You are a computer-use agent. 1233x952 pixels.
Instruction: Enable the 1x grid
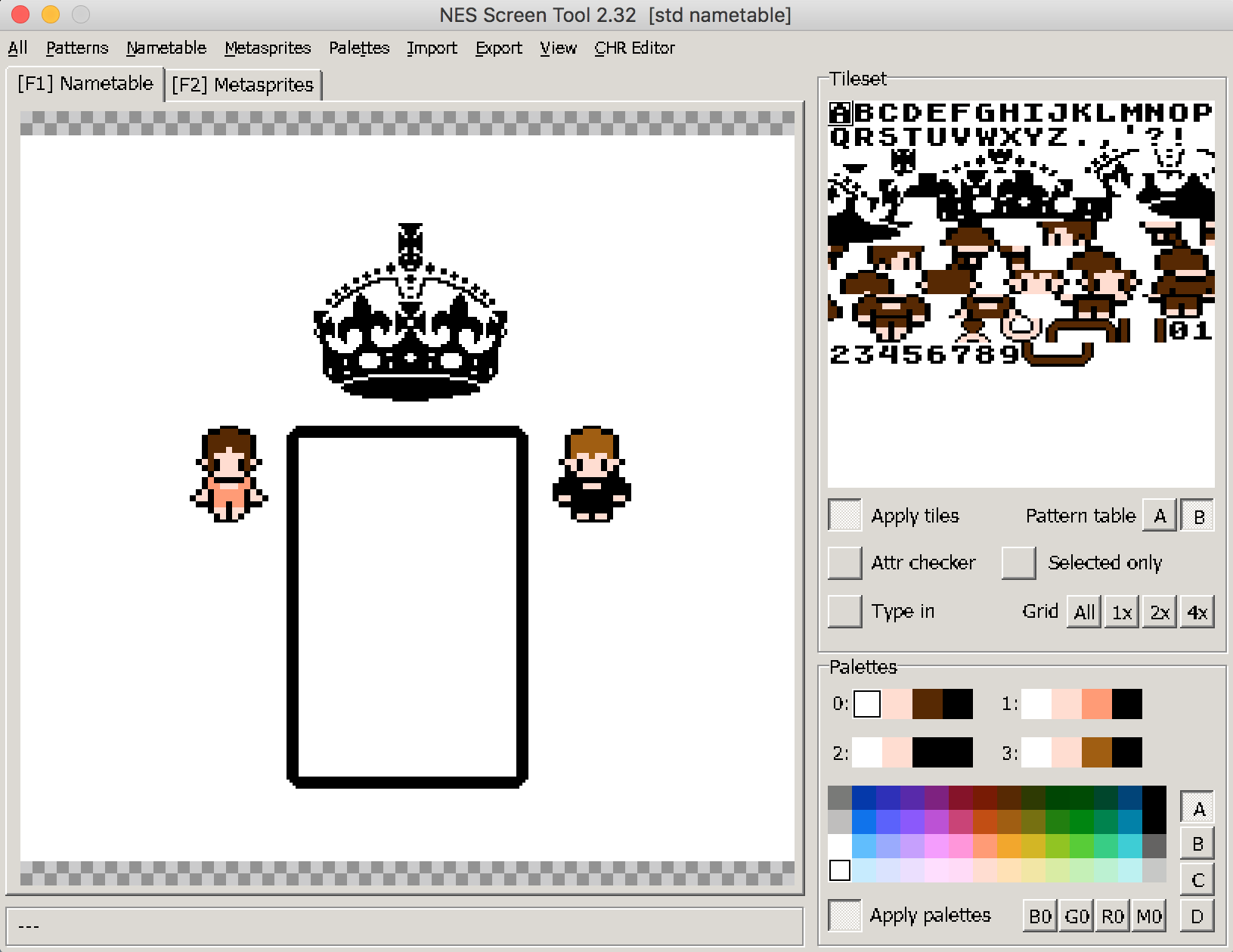[x=1122, y=612]
